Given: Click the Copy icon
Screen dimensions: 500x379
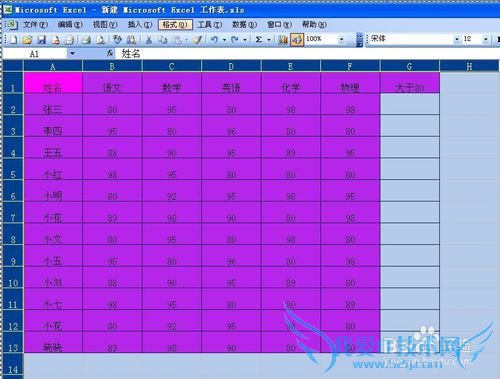Looking at the screenshot, I should coord(163,40).
